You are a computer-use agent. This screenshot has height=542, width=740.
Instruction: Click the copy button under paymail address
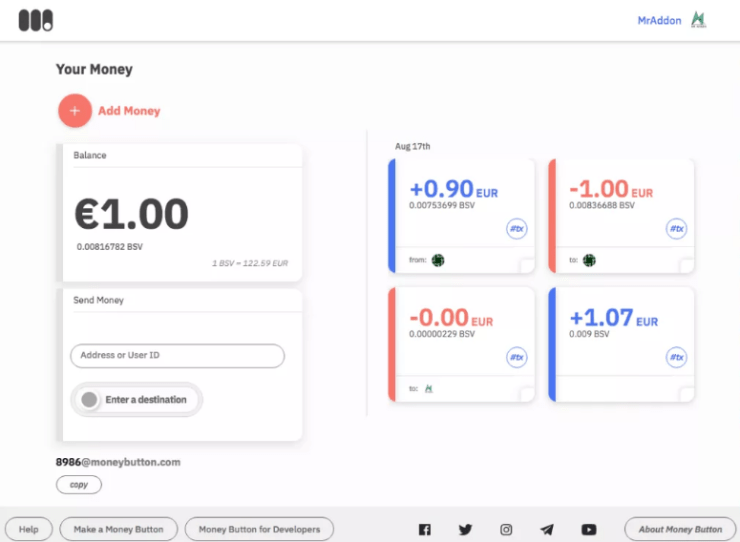[x=78, y=485]
